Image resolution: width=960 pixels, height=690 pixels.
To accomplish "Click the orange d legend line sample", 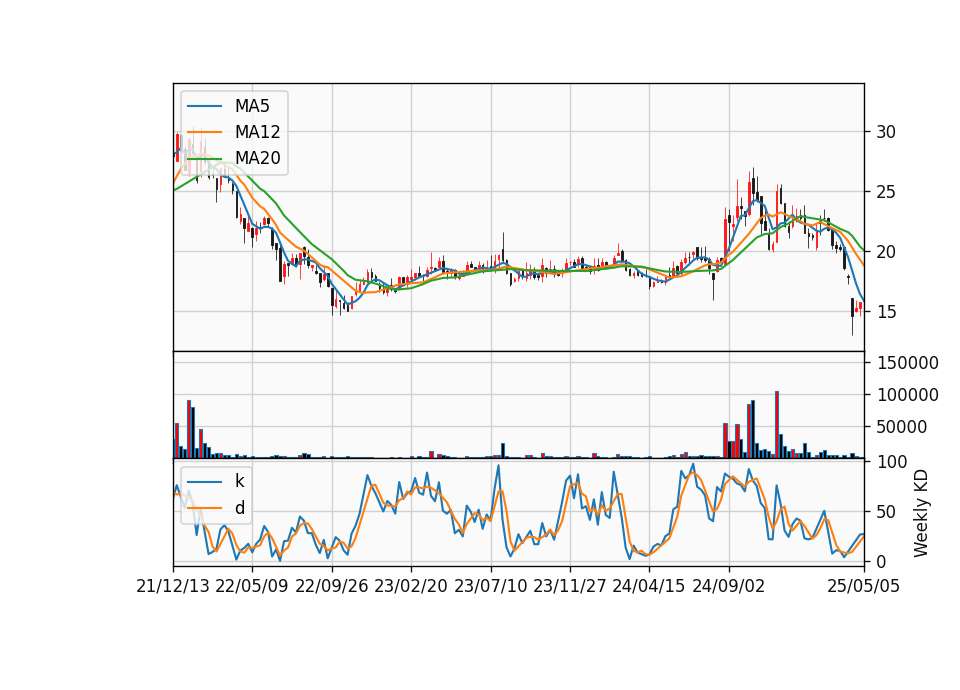I will coord(204,508).
